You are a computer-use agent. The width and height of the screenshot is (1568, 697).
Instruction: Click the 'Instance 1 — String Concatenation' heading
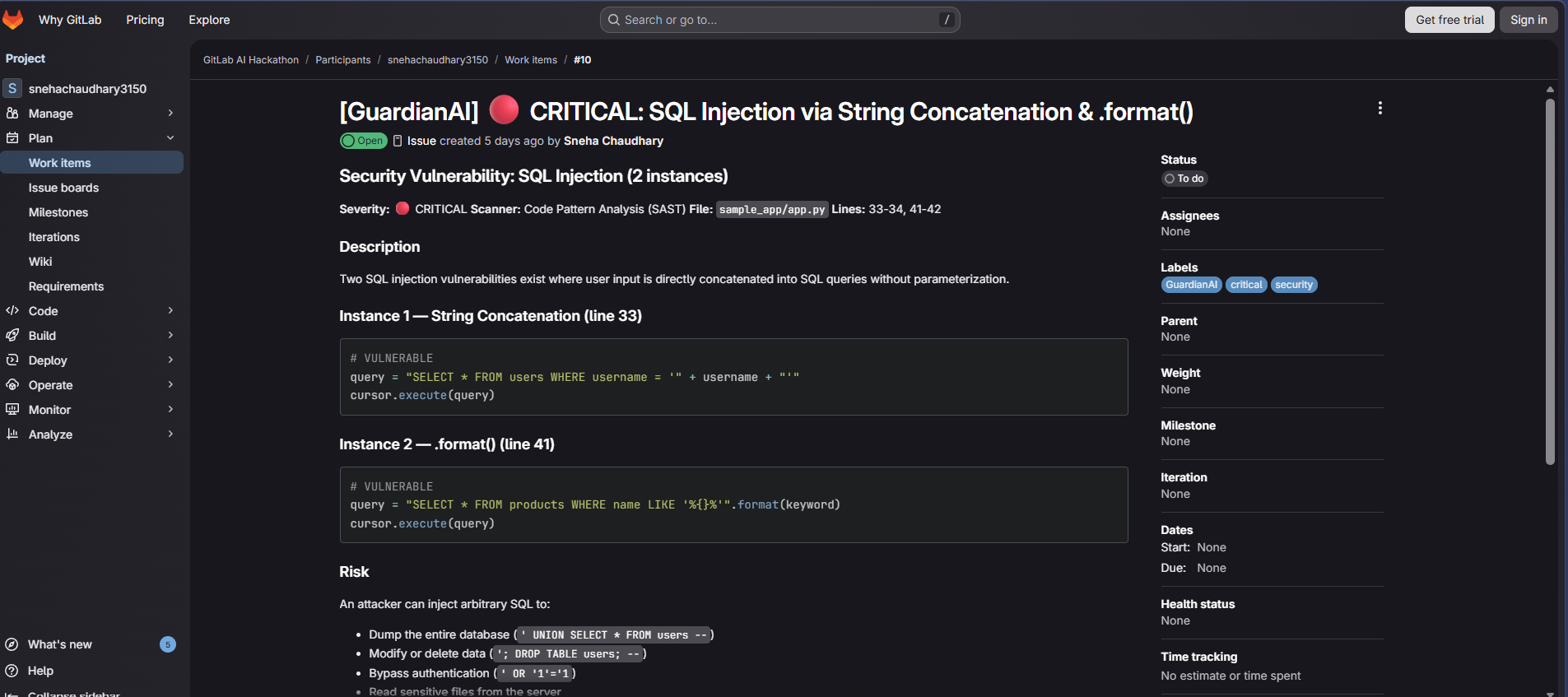tap(491, 316)
